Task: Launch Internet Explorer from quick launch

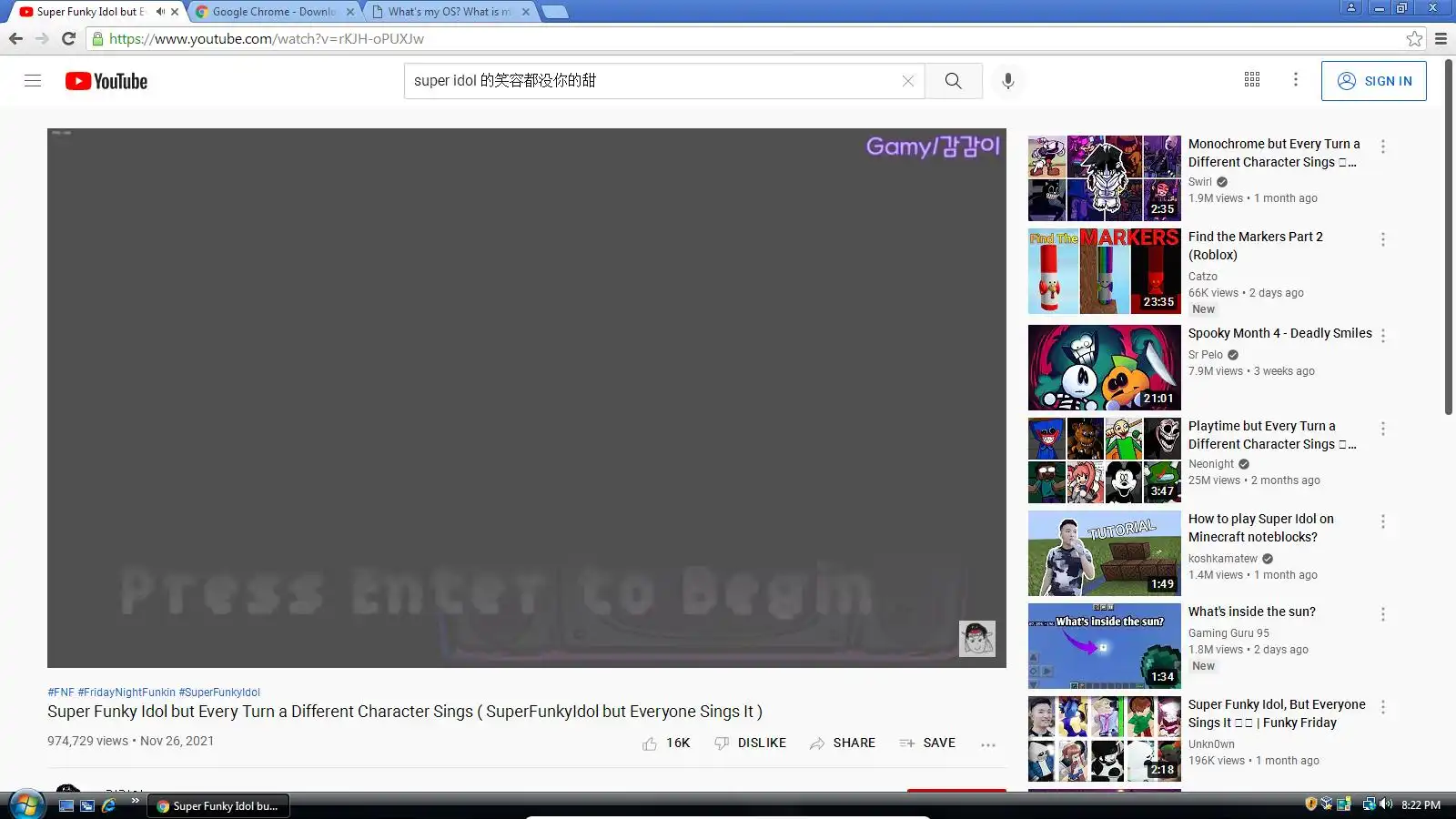Action: pyautogui.click(x=109, y=805)
